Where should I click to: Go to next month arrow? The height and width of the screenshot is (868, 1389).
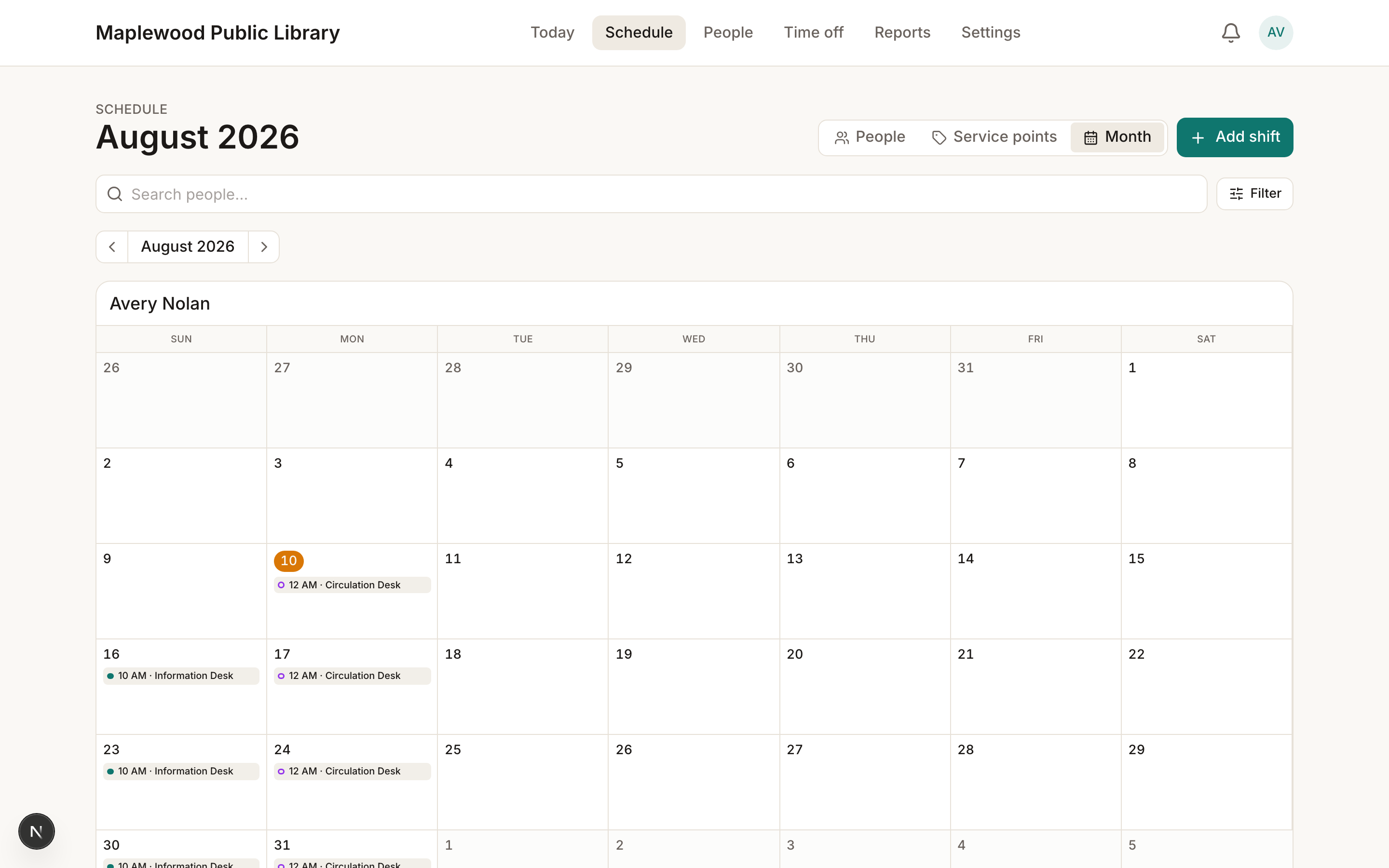click(264, 247)
